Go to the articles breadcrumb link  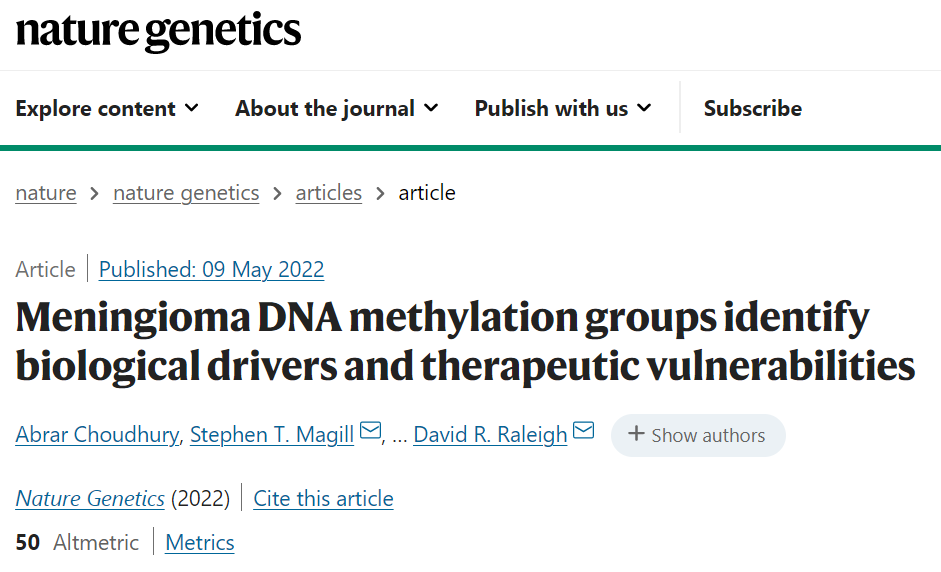(329, 193)
